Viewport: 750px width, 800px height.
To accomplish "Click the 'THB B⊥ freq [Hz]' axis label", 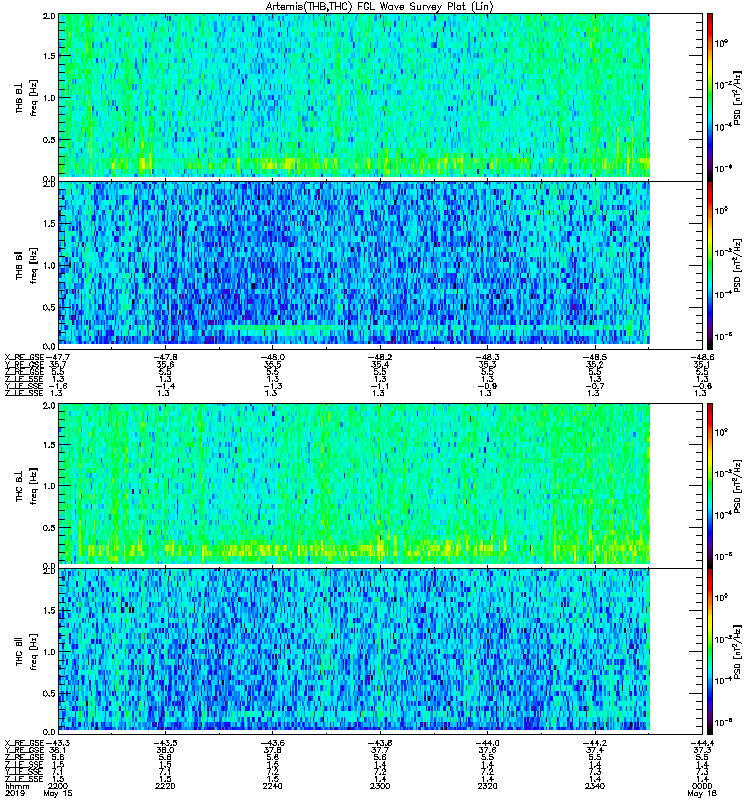I will (x=26, y=97).
